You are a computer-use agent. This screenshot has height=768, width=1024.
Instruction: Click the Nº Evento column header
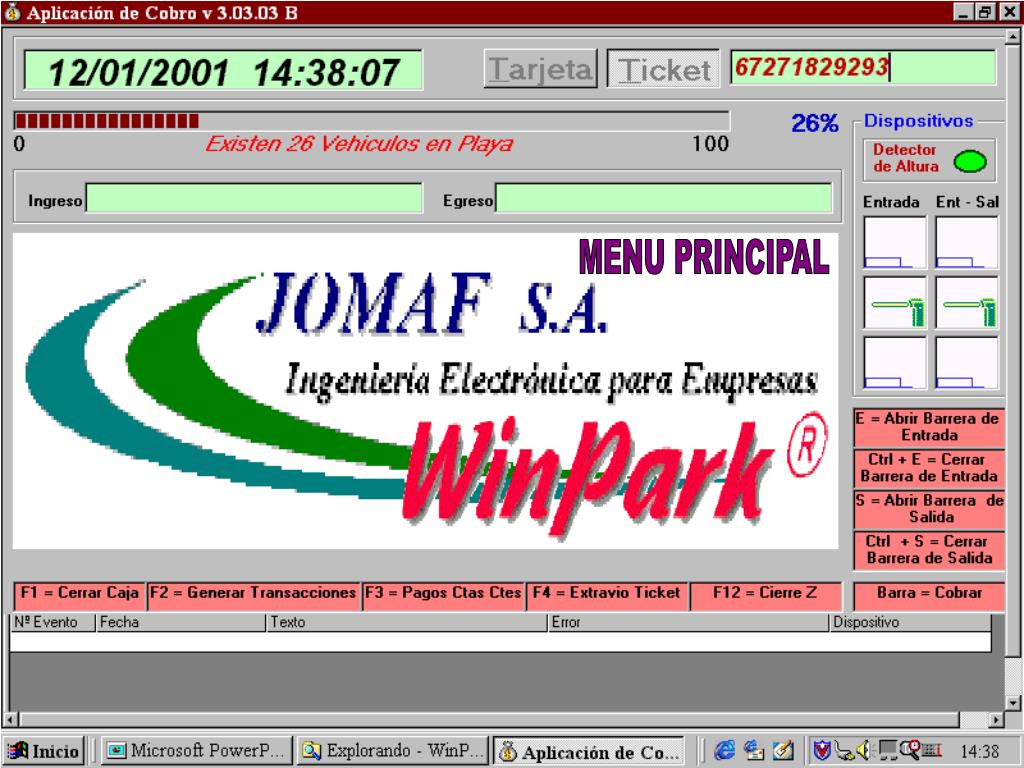coord(53,622)
